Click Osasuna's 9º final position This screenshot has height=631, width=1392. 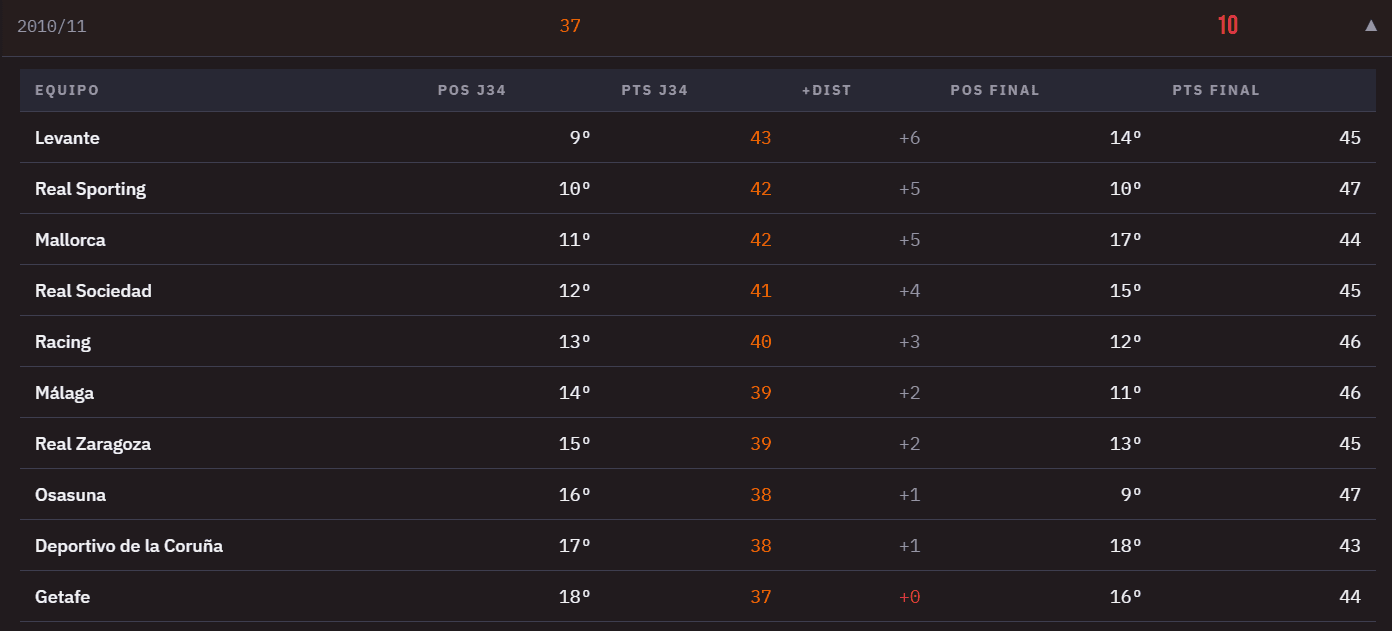coord(1131,495)
